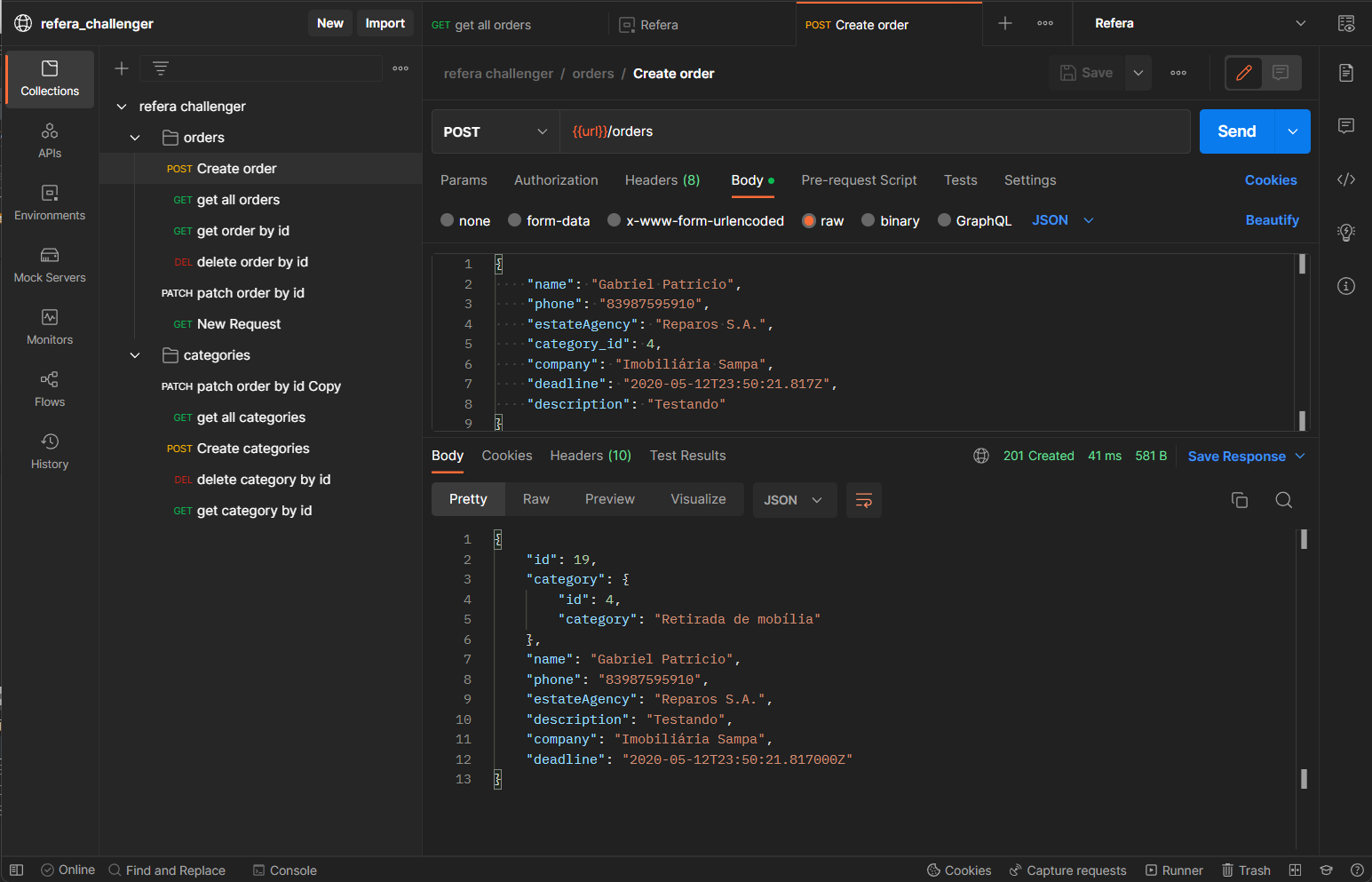Click the Beautify link

tap(1272, 219)
